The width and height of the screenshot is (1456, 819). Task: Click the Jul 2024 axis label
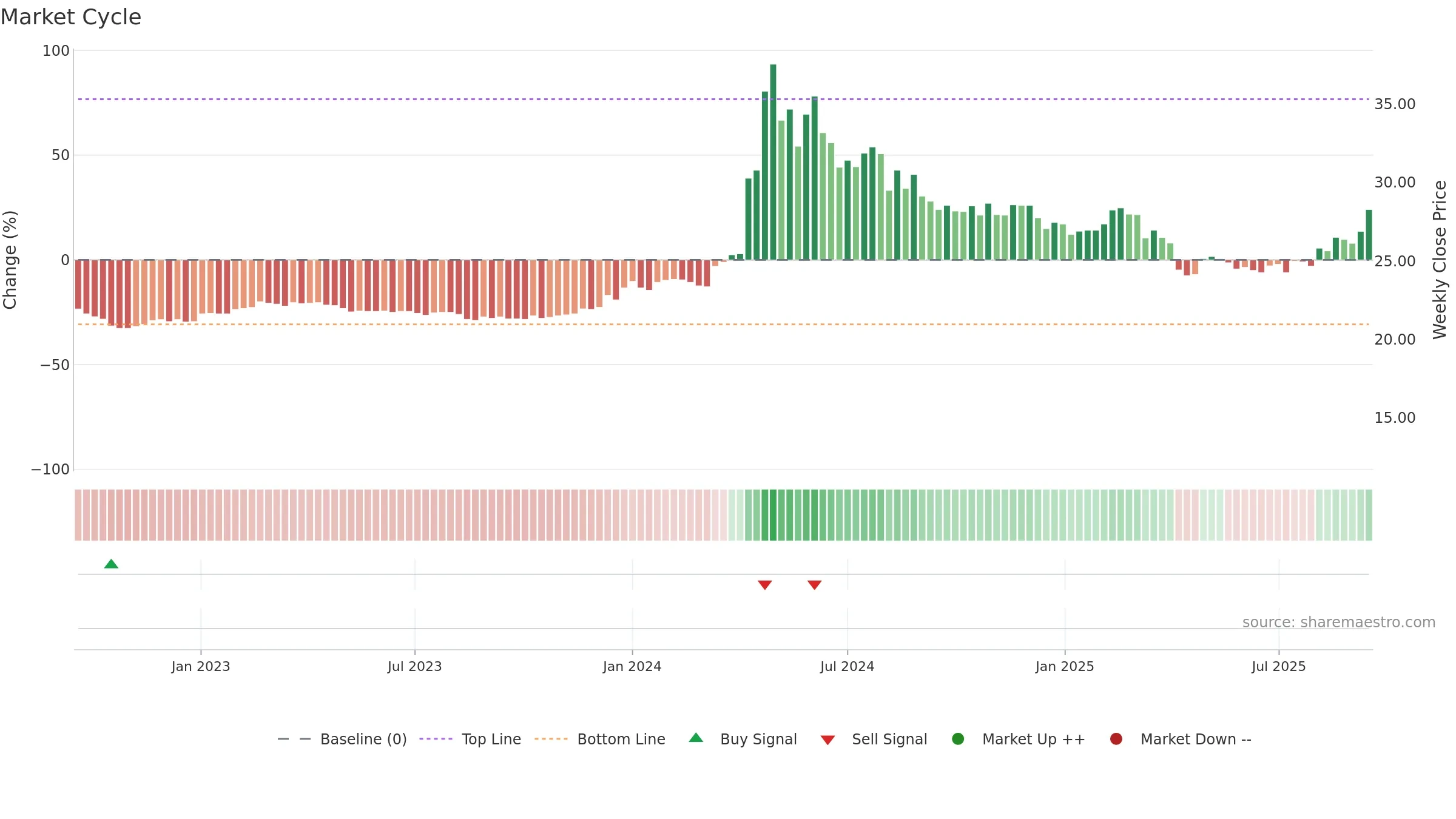point(848,667)
